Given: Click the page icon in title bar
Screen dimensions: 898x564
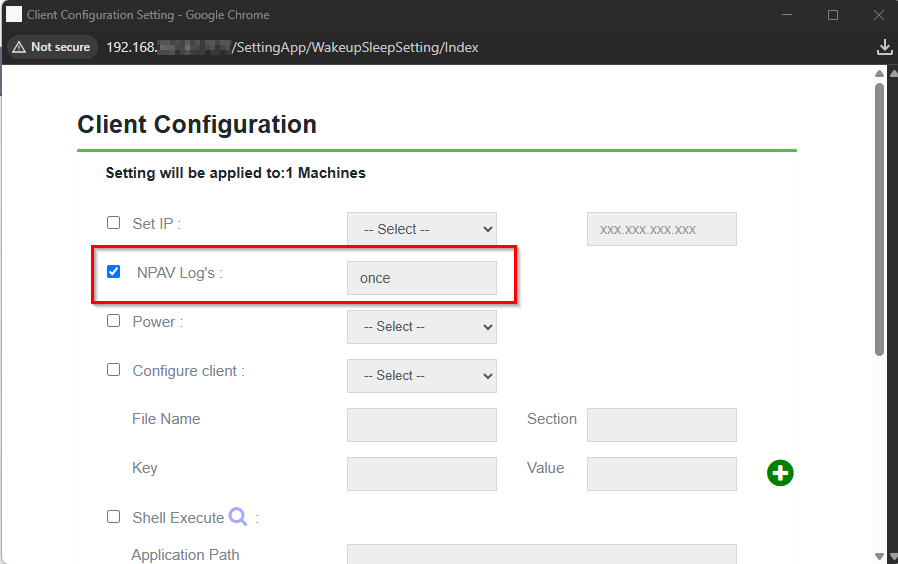Looking at the screenshot, I should (14, 15).
